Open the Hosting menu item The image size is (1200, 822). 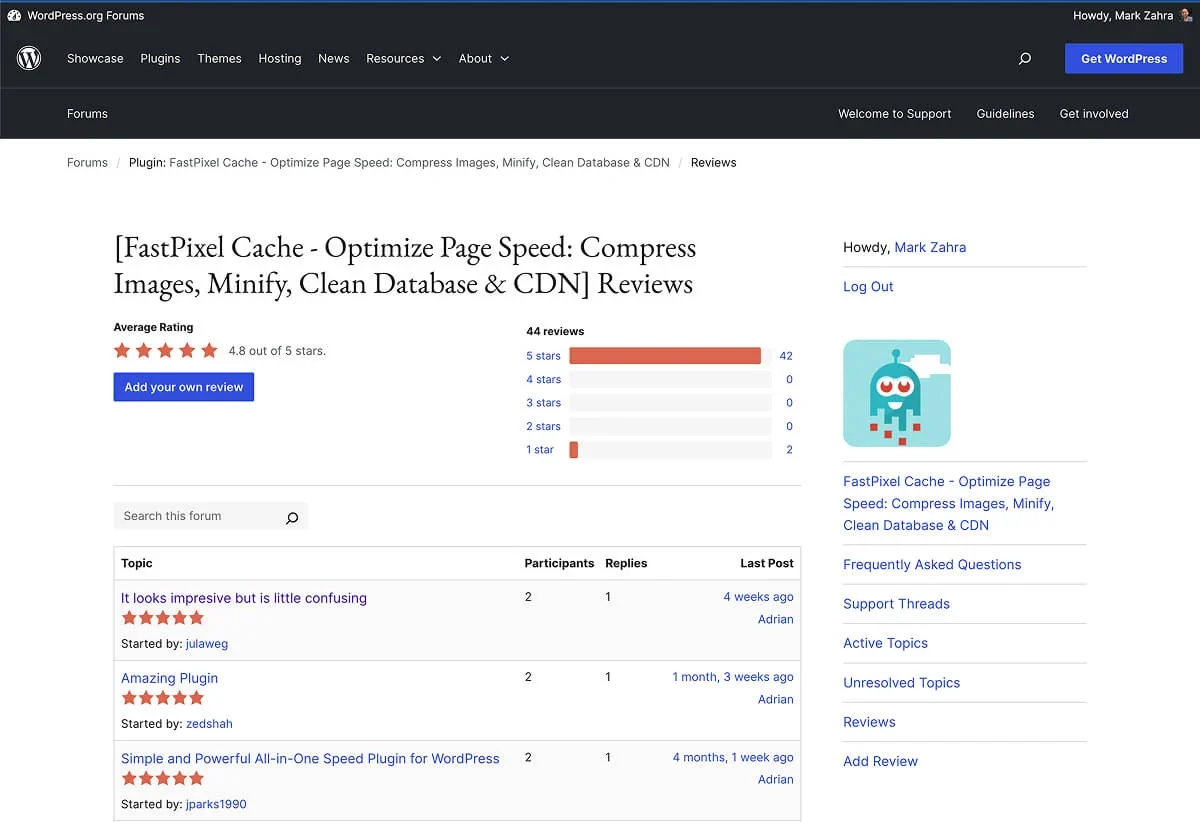[x=280, y=59]
